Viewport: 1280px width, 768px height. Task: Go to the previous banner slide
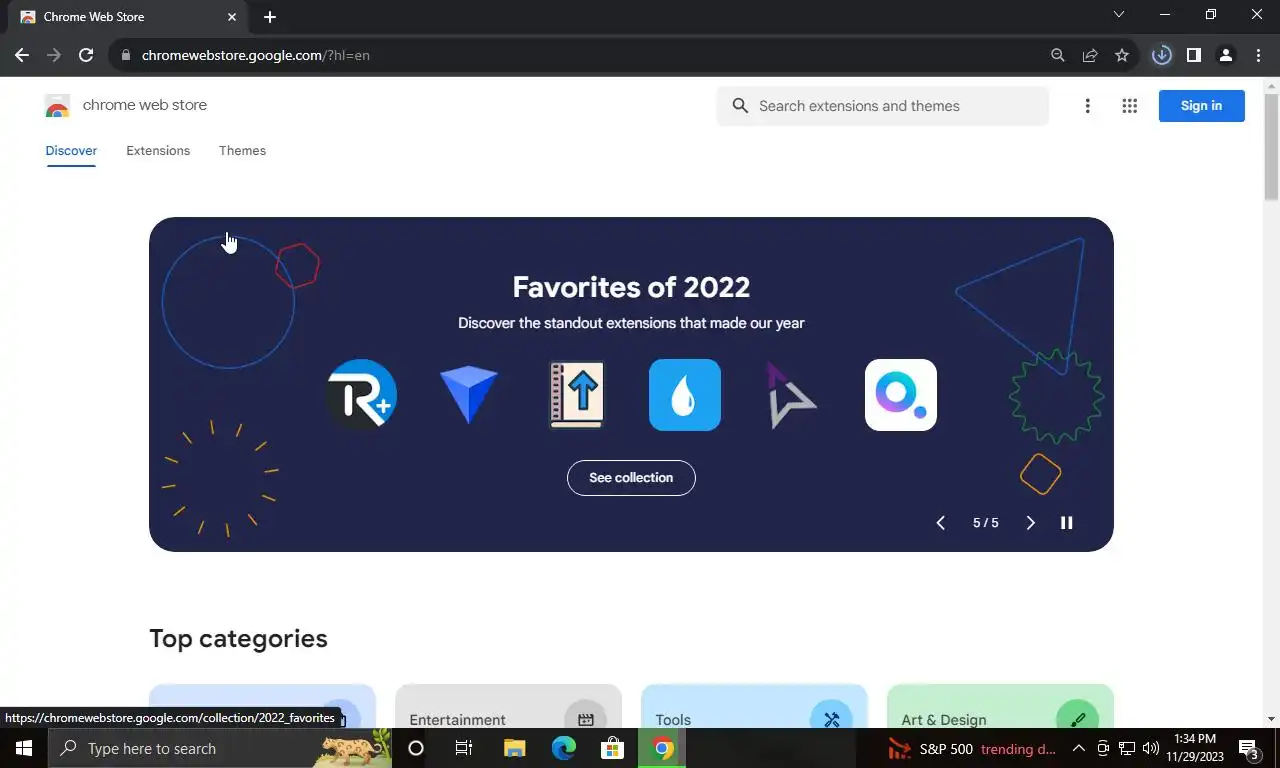click(940, 523)
